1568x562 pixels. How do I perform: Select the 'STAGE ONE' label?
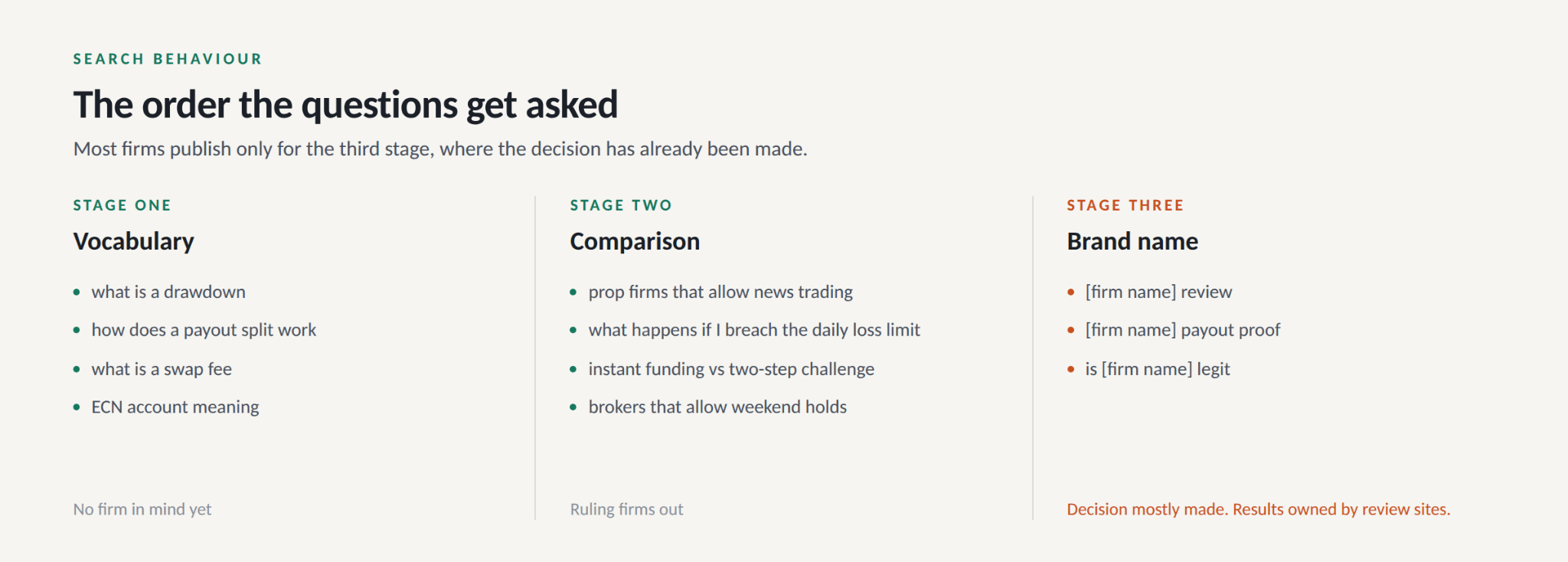122,205
